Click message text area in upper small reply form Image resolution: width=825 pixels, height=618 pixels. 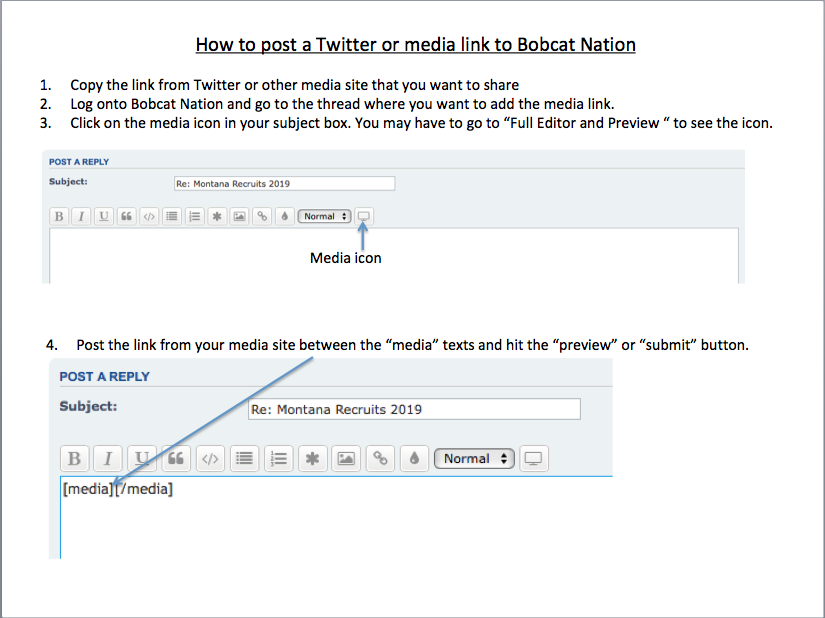tap(394, 256)
